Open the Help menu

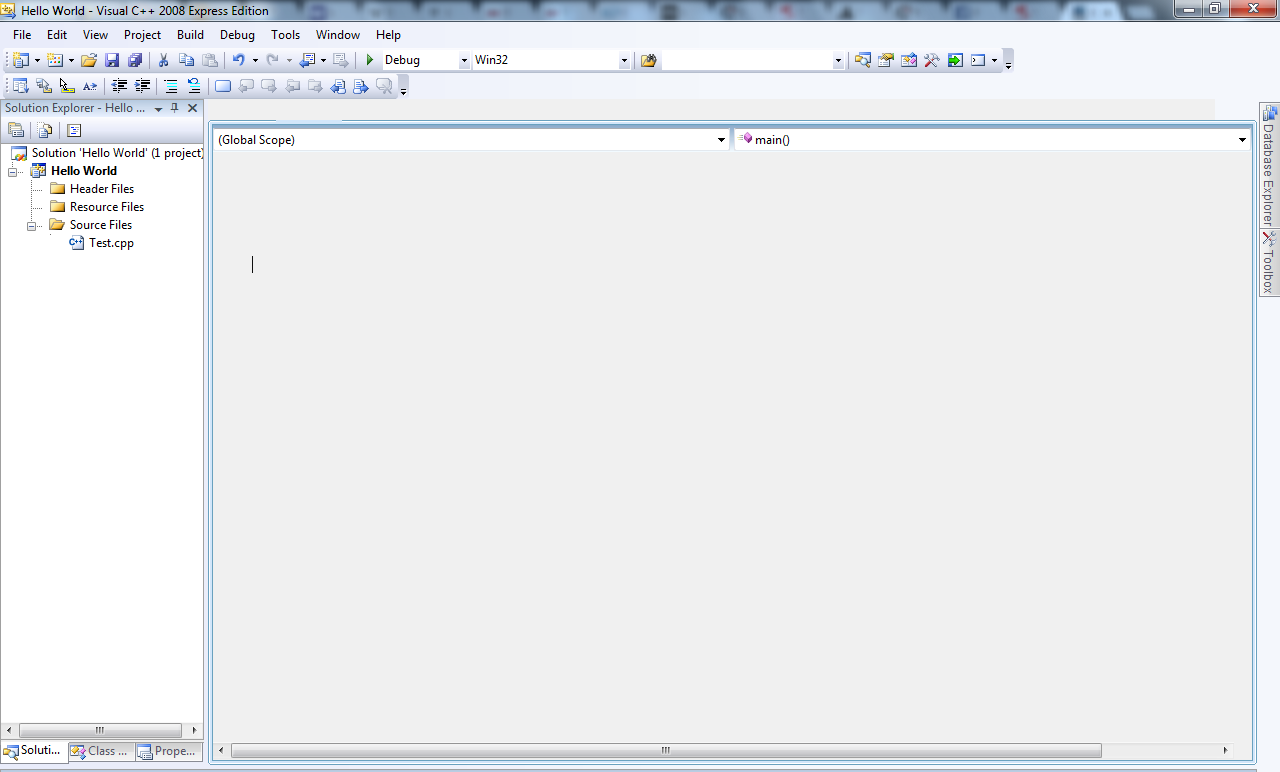[x=388, y=34]
